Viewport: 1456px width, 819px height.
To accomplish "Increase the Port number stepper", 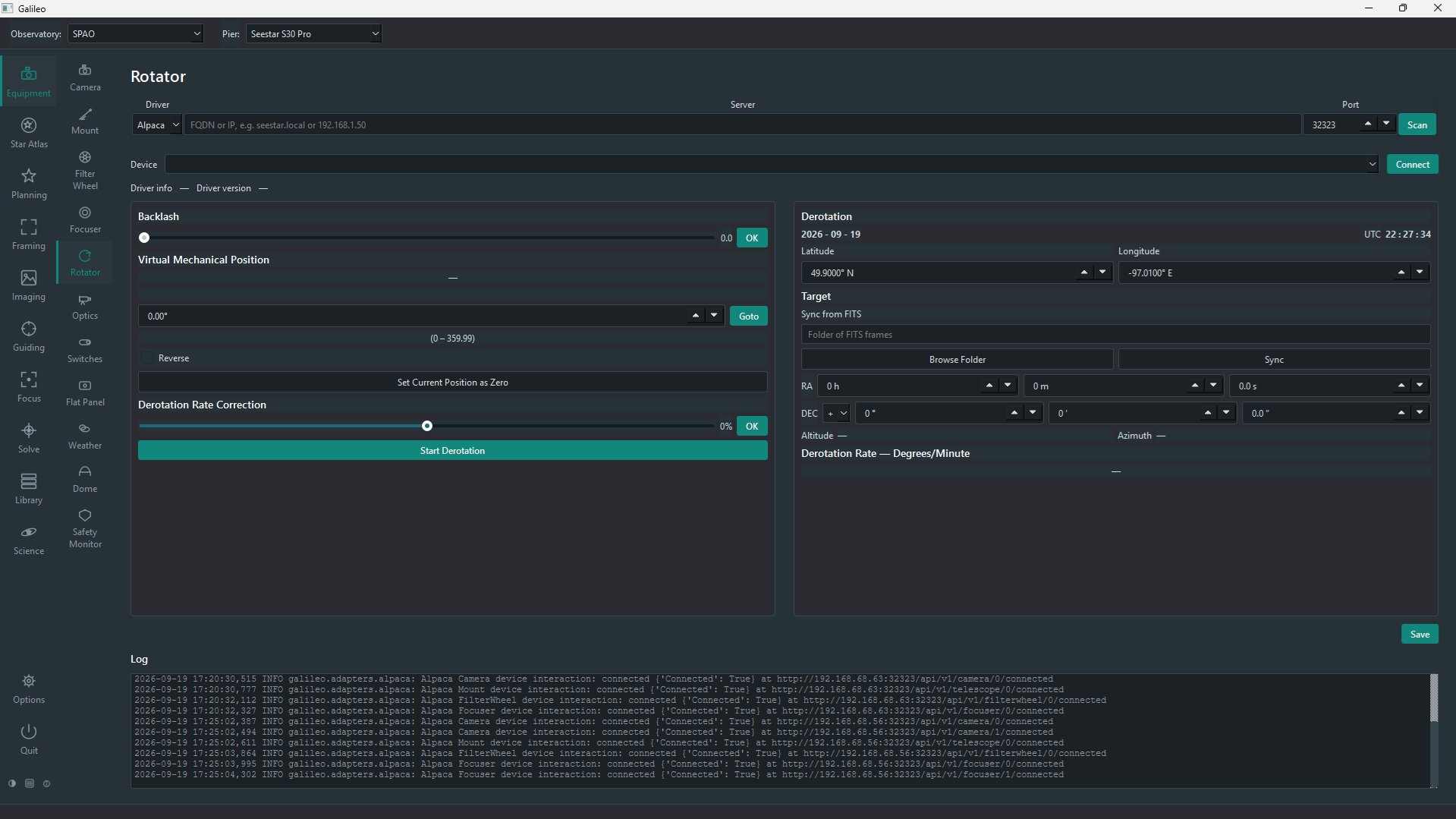I will 1367,123.
